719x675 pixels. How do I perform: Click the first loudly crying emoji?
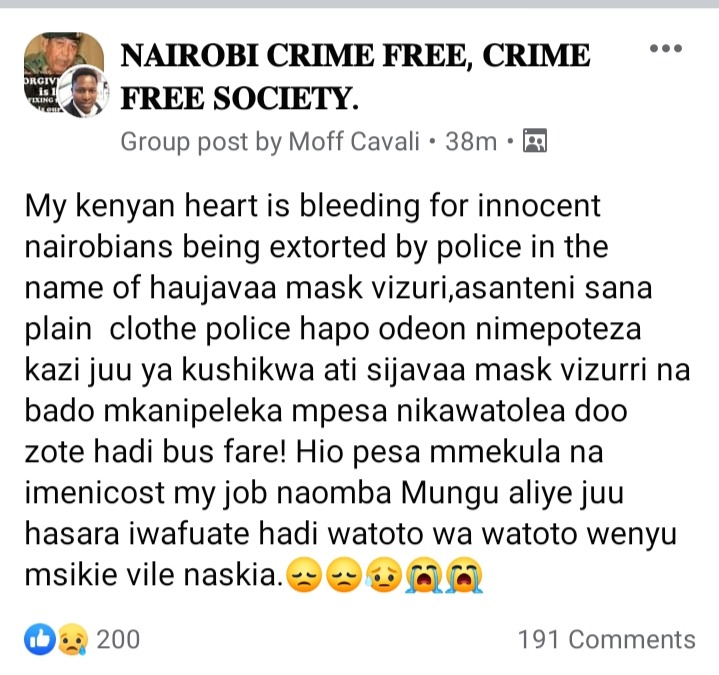424,575
